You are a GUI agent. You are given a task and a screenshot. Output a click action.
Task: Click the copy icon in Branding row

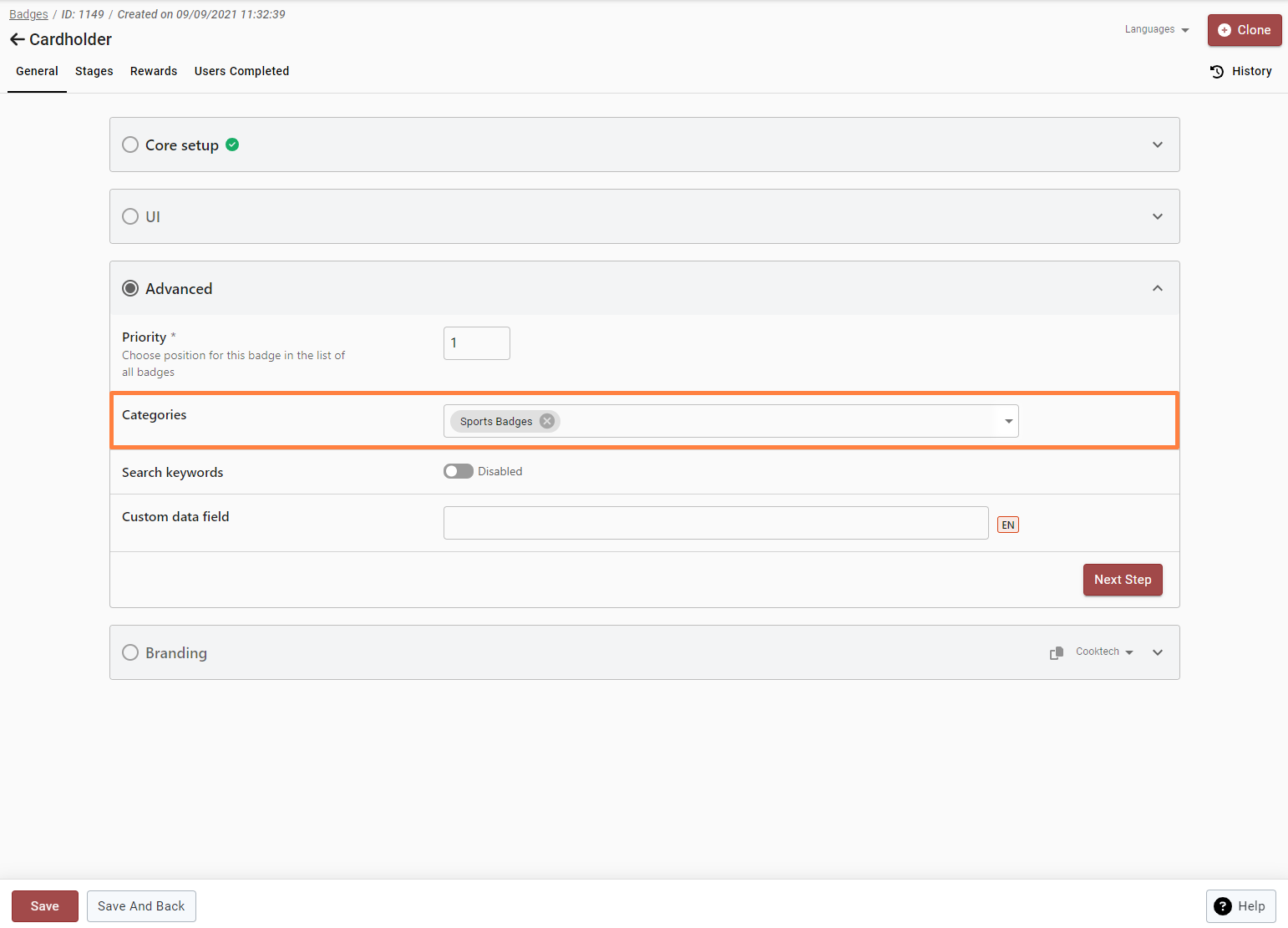(1057, 652)
